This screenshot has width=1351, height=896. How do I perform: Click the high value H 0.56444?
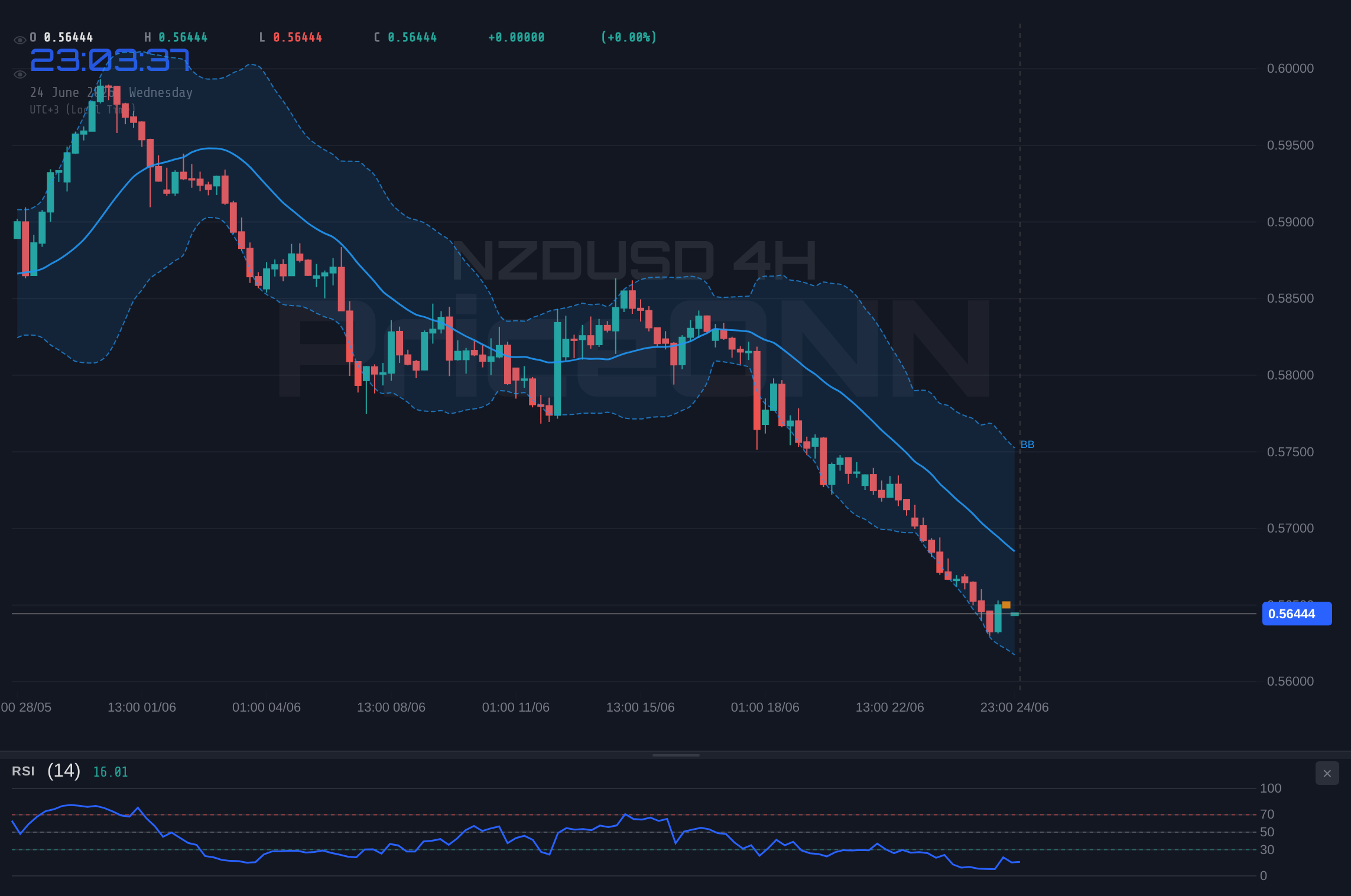(x=176, y=37)
